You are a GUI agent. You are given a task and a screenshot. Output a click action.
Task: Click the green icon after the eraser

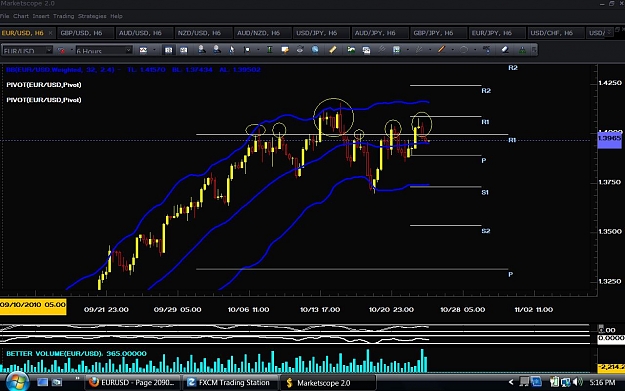522,49
